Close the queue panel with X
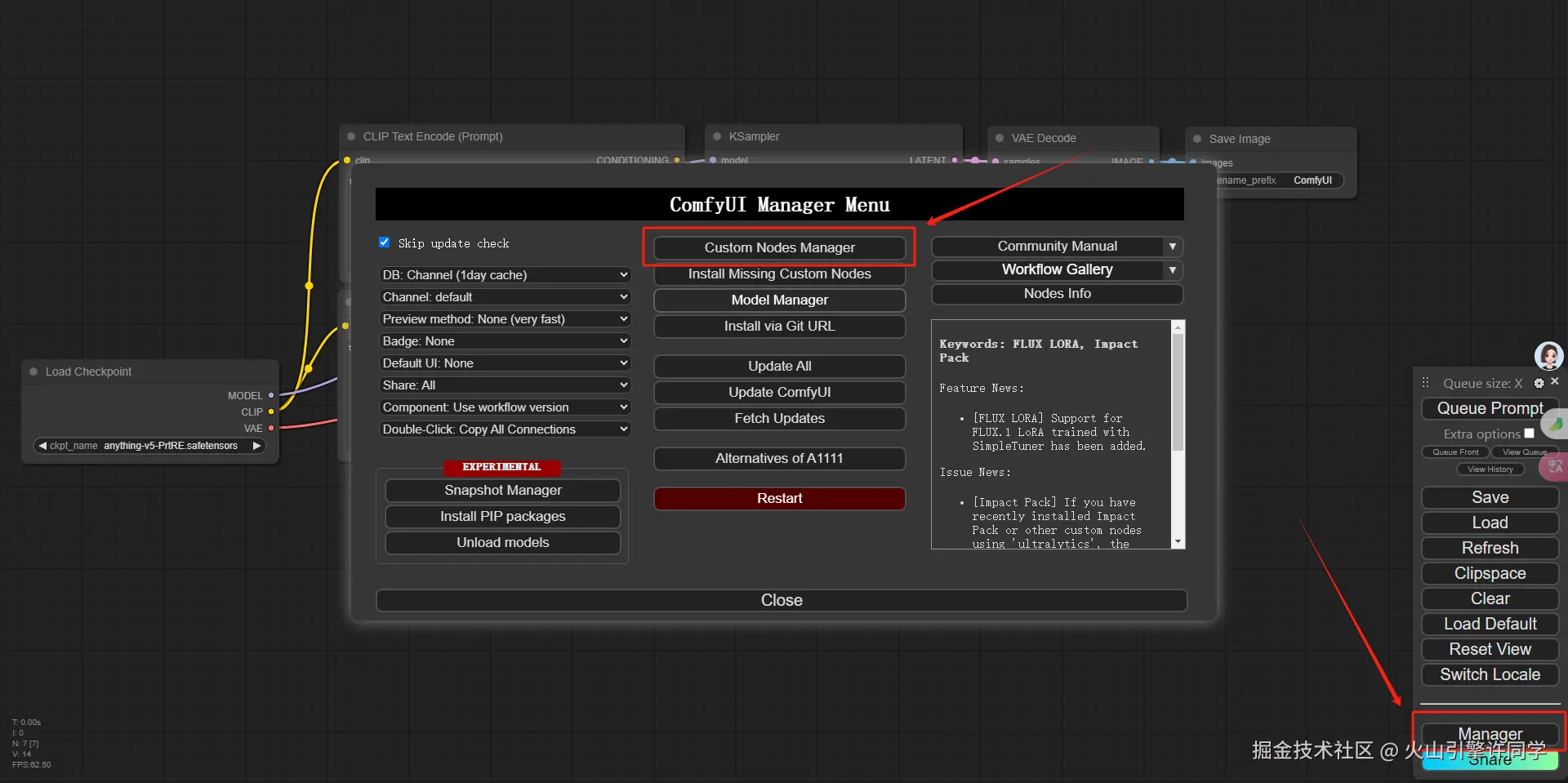Screen dimensions: 1568x783 1555,381
